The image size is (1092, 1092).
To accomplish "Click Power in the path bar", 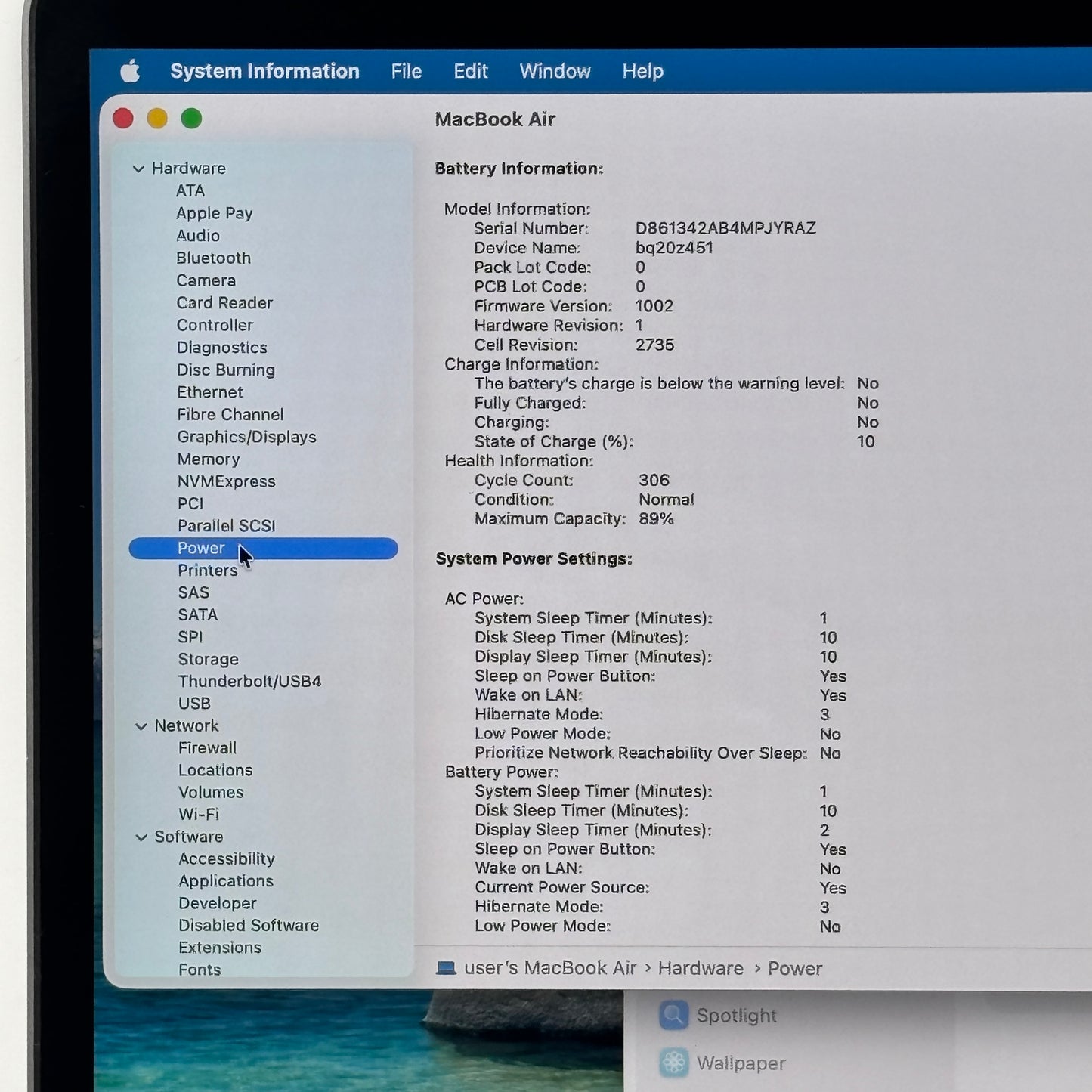I will (795, 969).
